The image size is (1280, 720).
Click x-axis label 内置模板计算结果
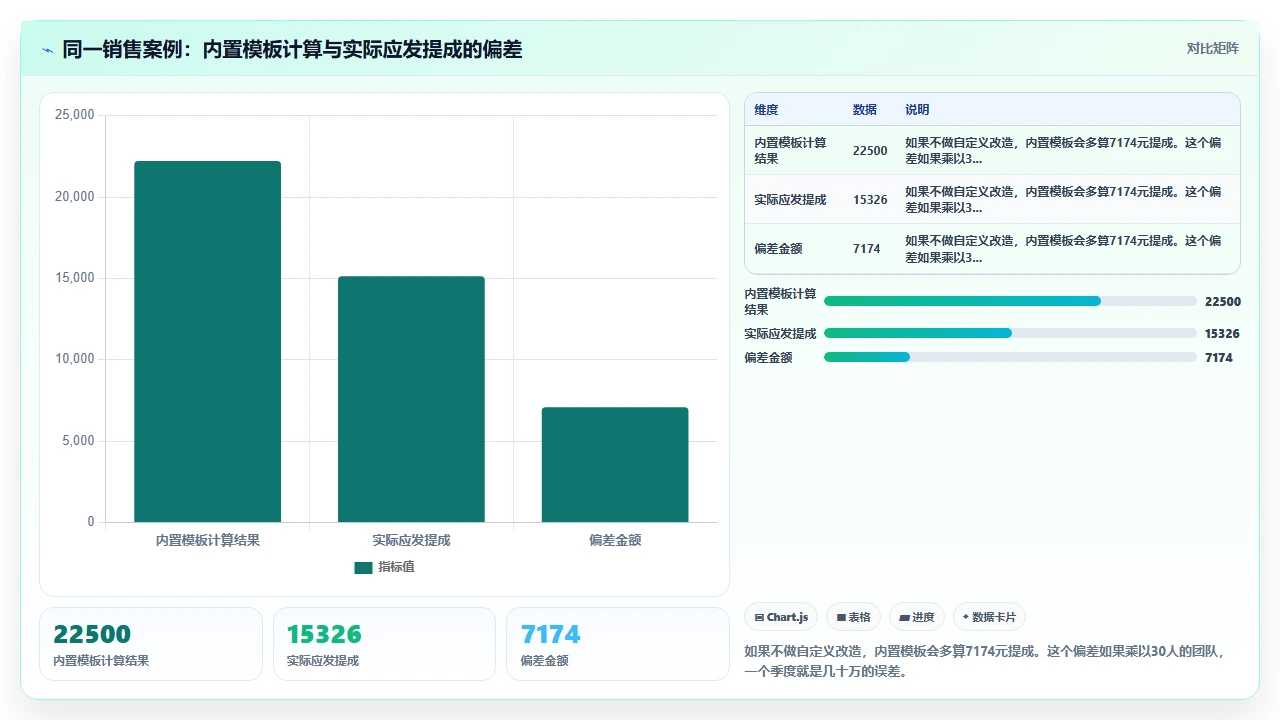pyautogui.click(x=208, y=540)
